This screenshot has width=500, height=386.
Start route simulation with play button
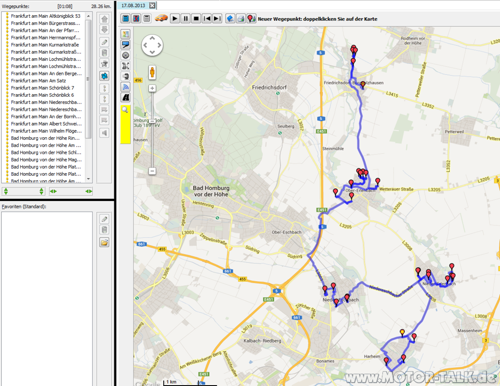pos(175,19)
